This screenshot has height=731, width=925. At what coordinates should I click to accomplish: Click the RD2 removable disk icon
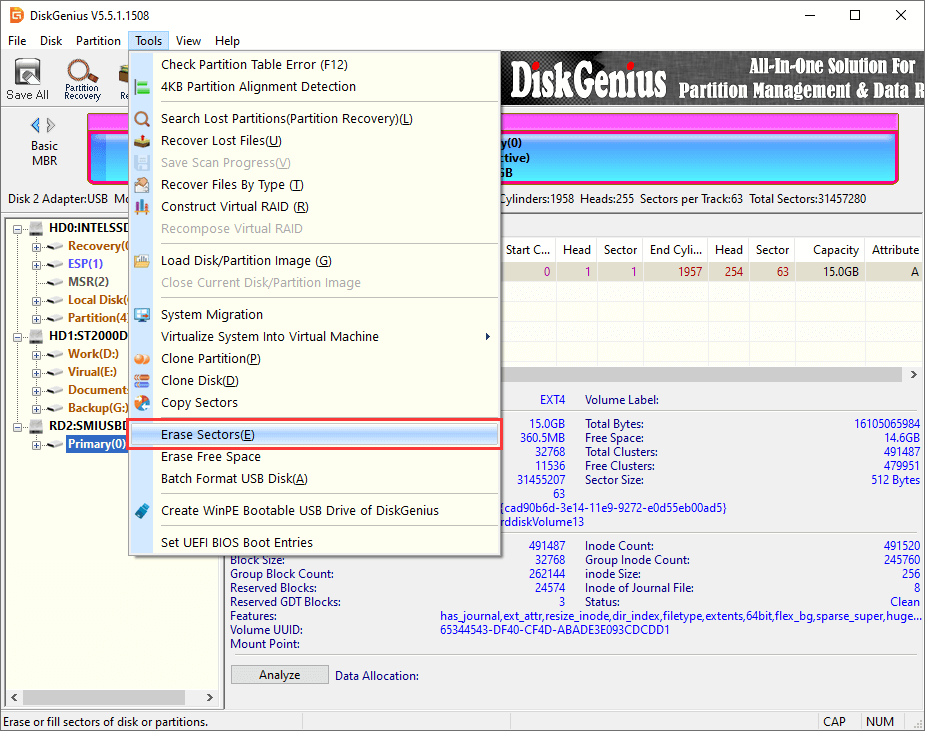[37, 425]
